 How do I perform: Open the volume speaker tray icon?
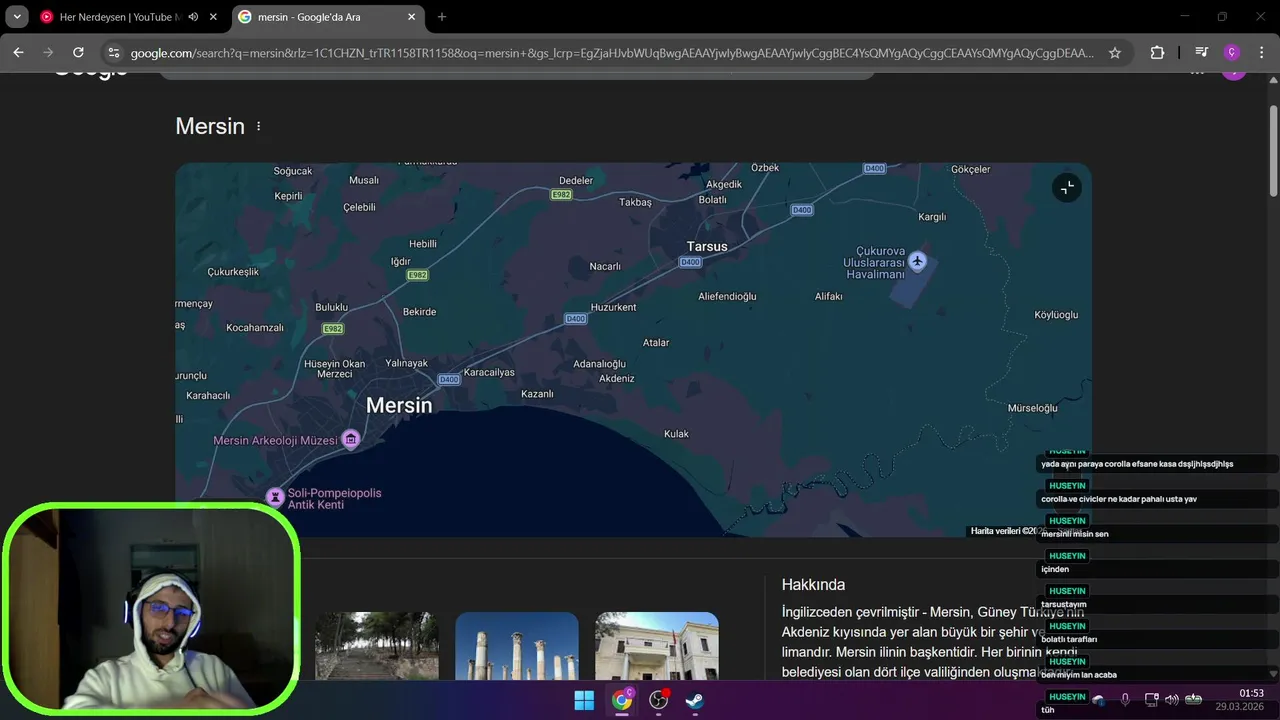click(1172, 700)
